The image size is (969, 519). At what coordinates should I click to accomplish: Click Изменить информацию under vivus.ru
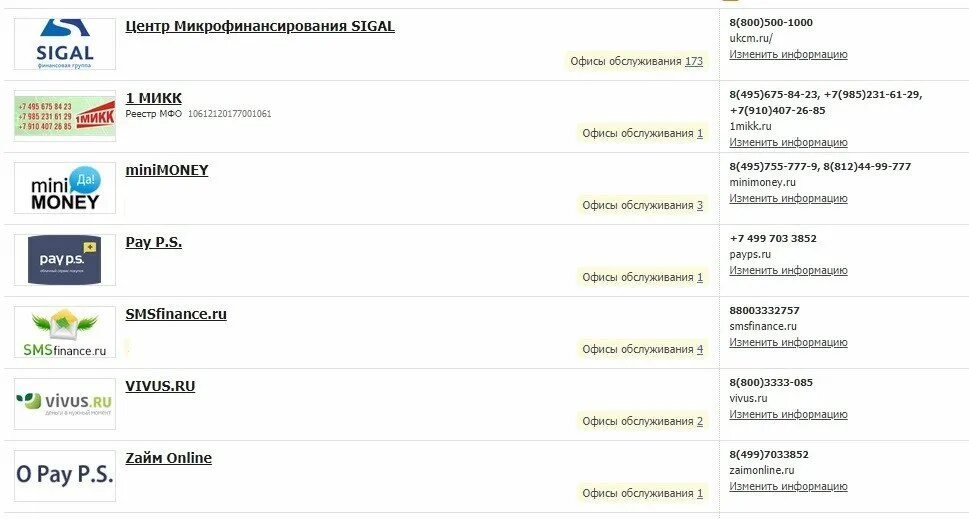788,415
